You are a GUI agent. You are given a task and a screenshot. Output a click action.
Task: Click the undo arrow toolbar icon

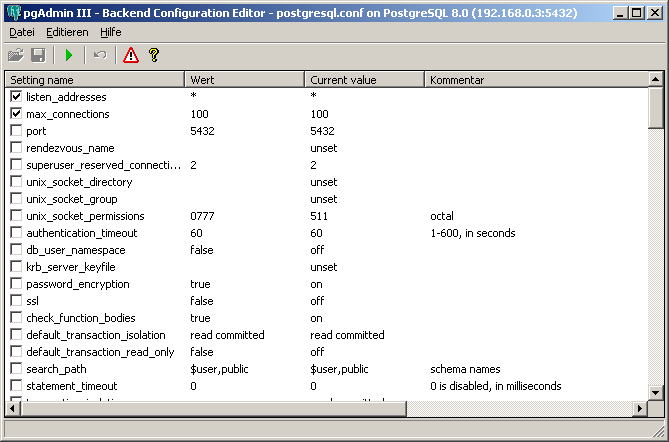(99, 56)
